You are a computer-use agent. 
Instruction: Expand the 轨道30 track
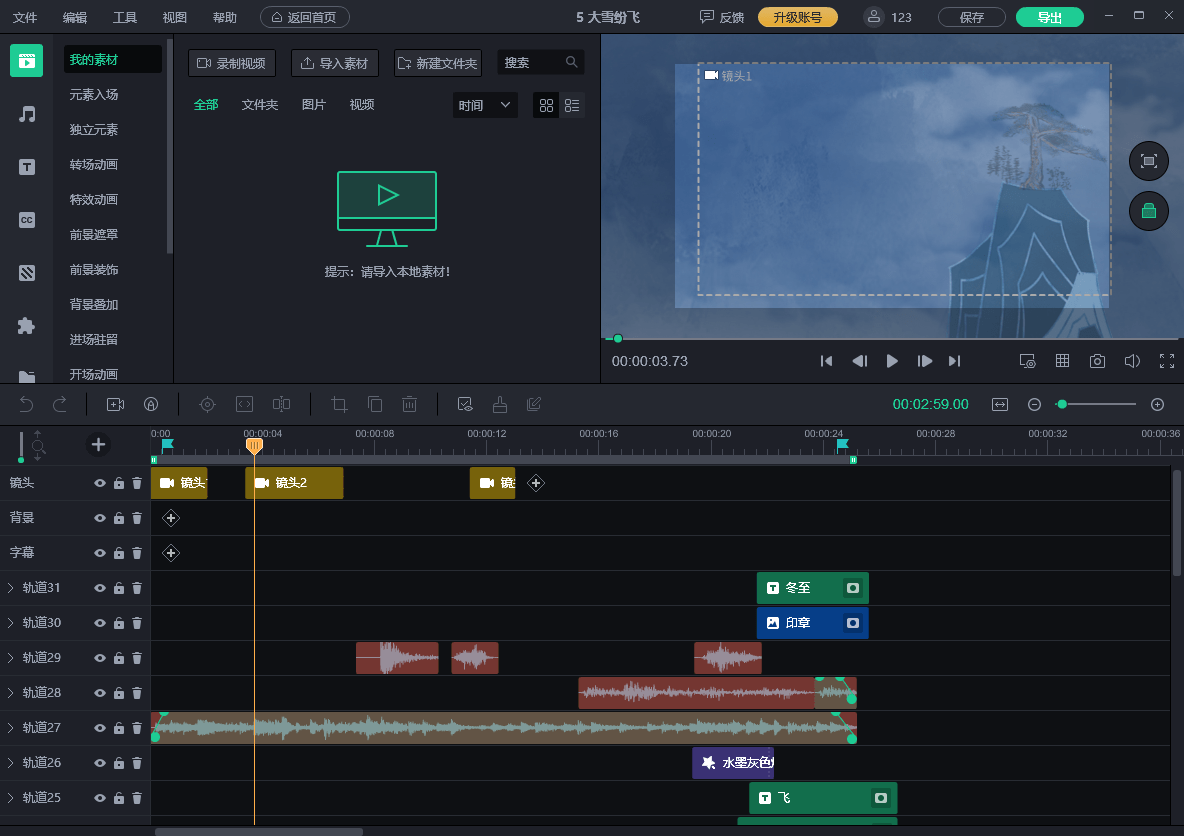pos(11,623)
